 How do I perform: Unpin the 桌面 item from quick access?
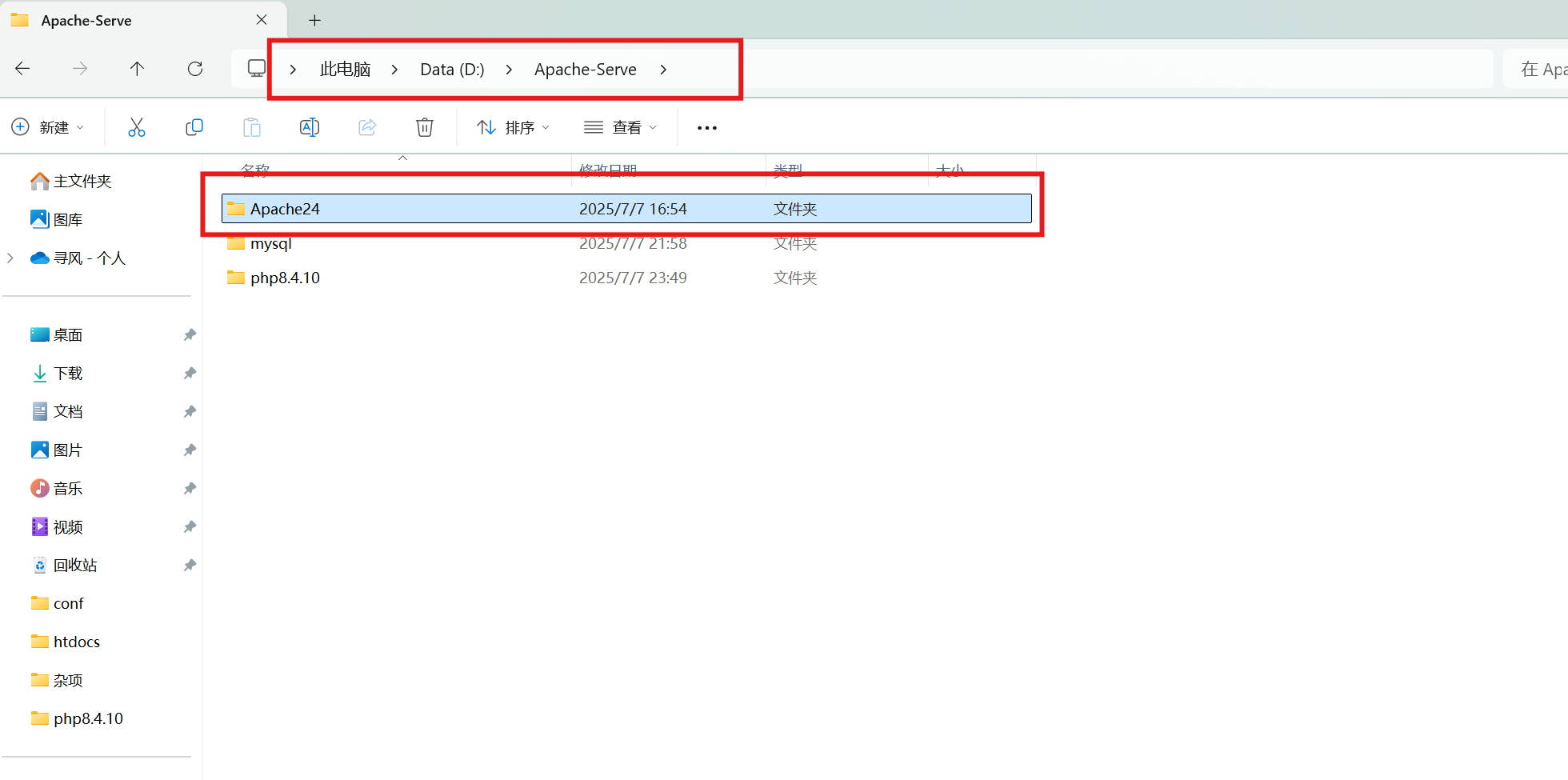190,334
